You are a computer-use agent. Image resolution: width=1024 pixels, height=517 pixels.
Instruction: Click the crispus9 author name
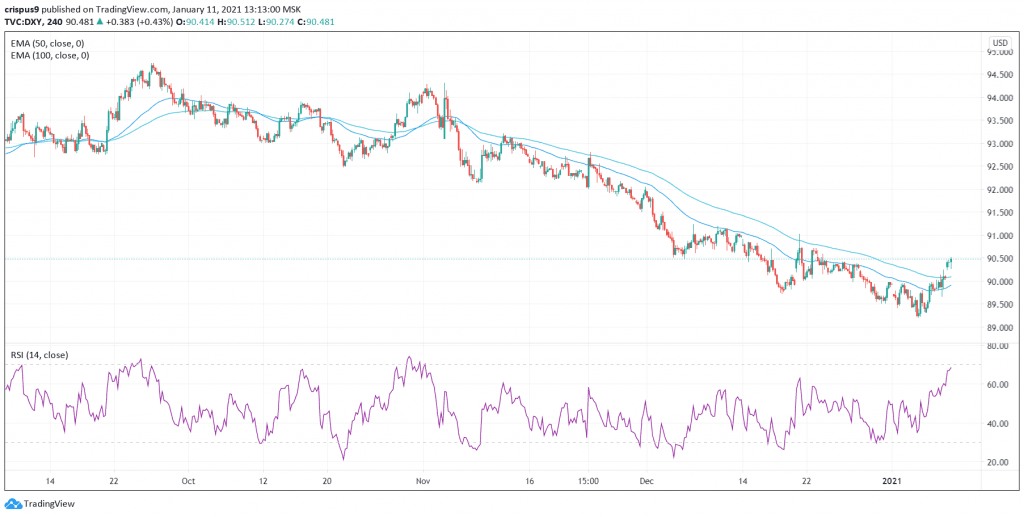click(22, 9)
